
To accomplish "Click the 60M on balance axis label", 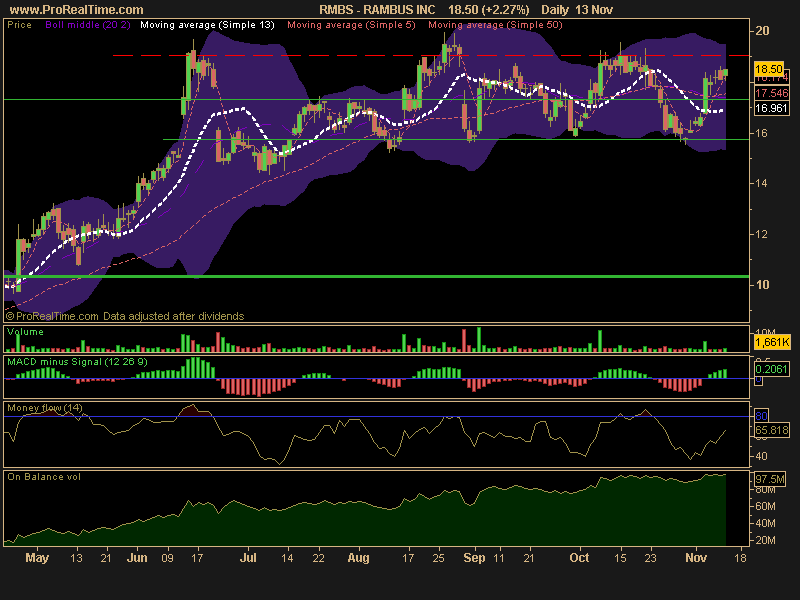I will (765, 506).
